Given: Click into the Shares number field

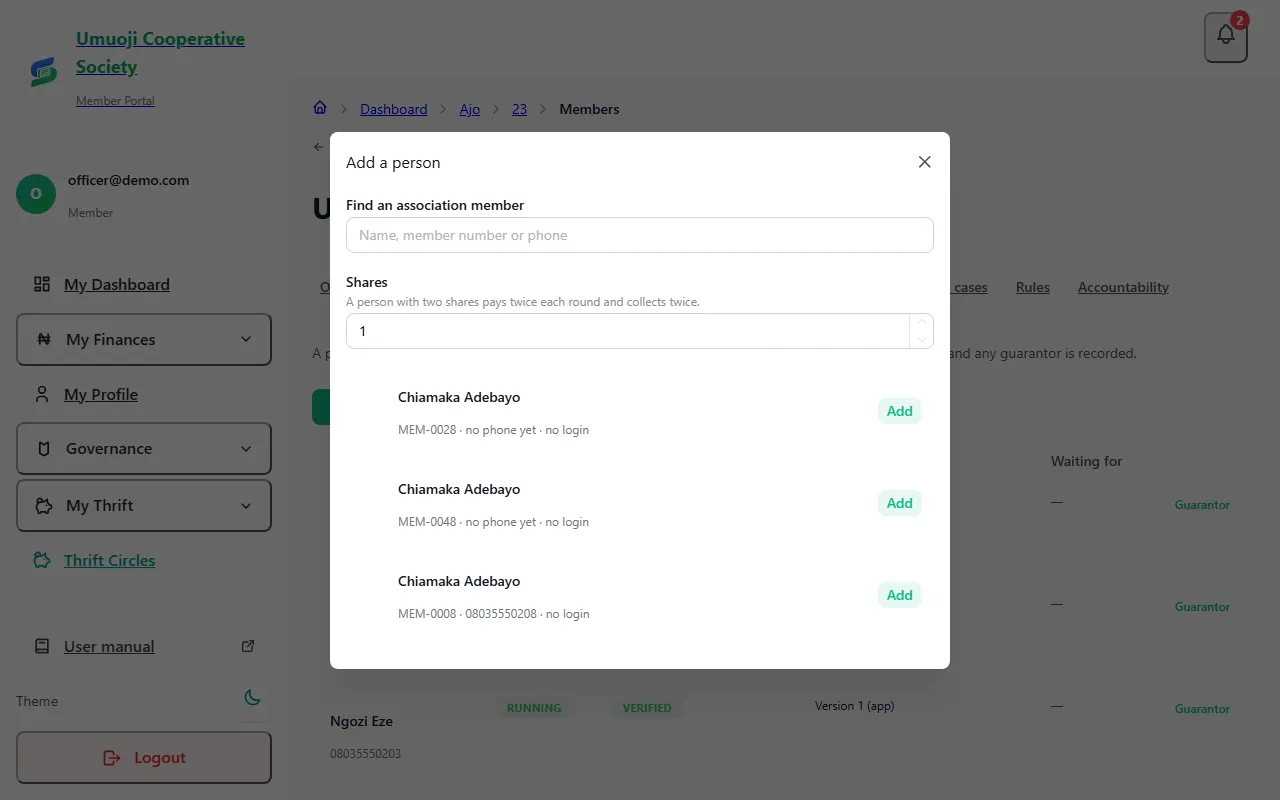Looking at the screenshot, I should tap(627, 331).
